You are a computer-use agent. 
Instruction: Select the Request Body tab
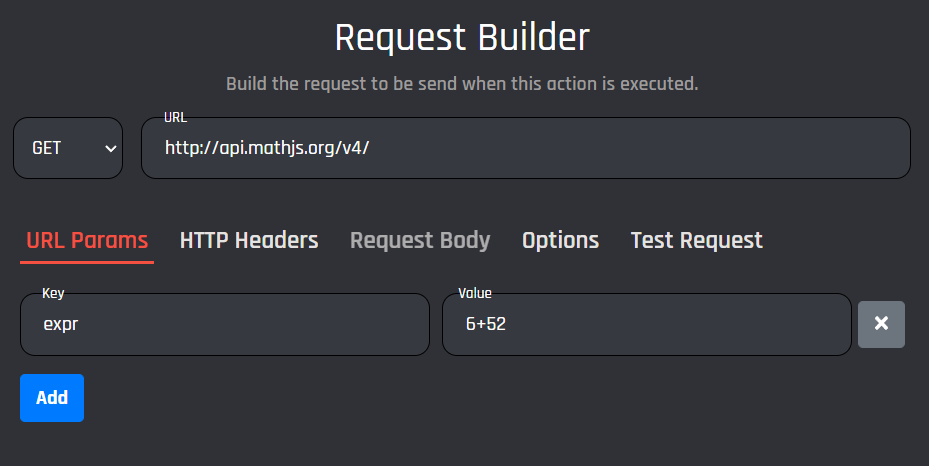420,240
